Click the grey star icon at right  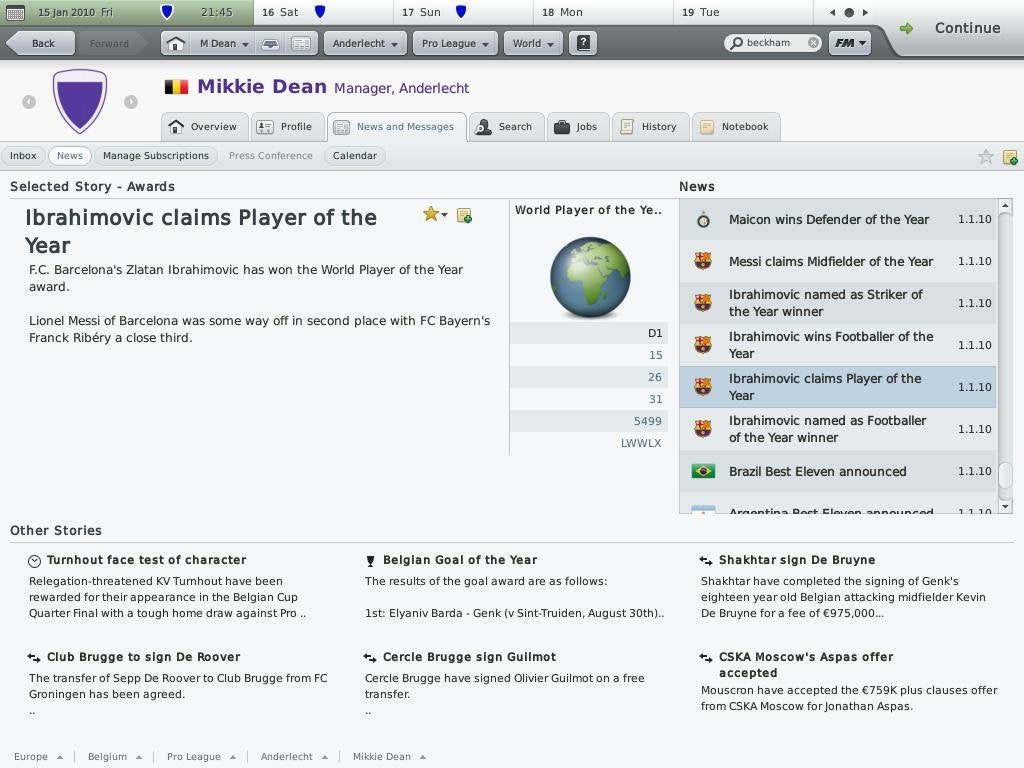pyautogui.click(x=985, y=156)
